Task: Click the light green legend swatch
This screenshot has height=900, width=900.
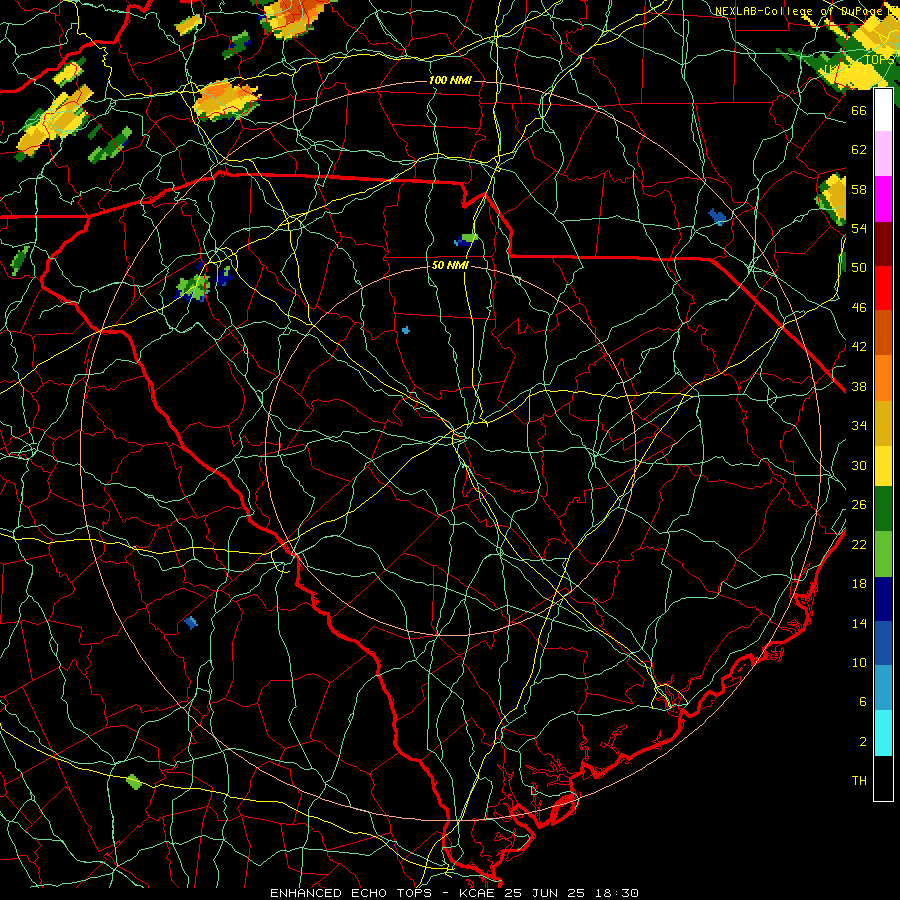Action: click(x=883, y=554)
